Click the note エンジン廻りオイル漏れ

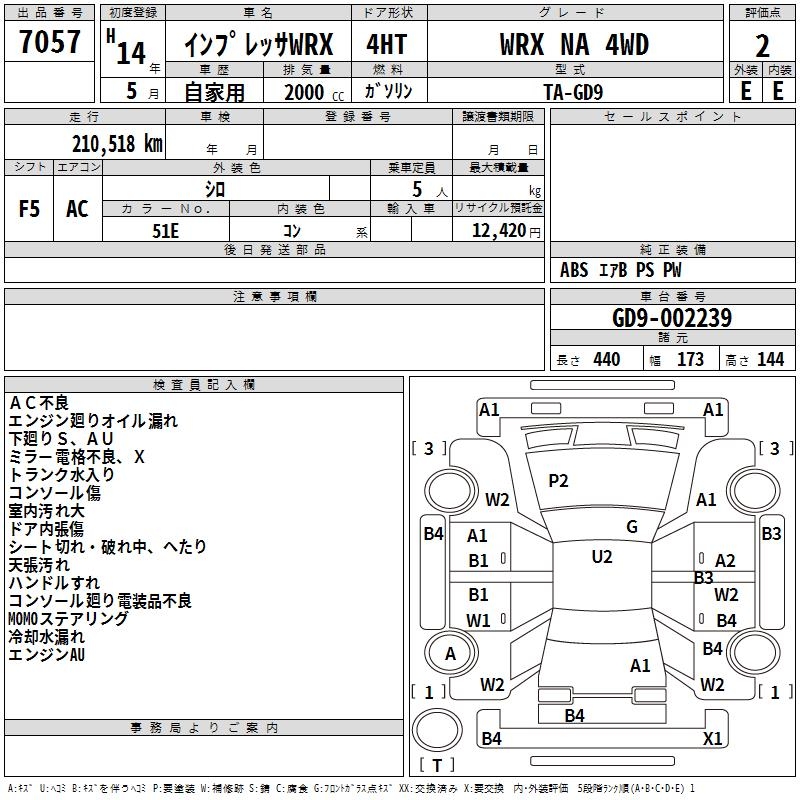coord(93,421)
